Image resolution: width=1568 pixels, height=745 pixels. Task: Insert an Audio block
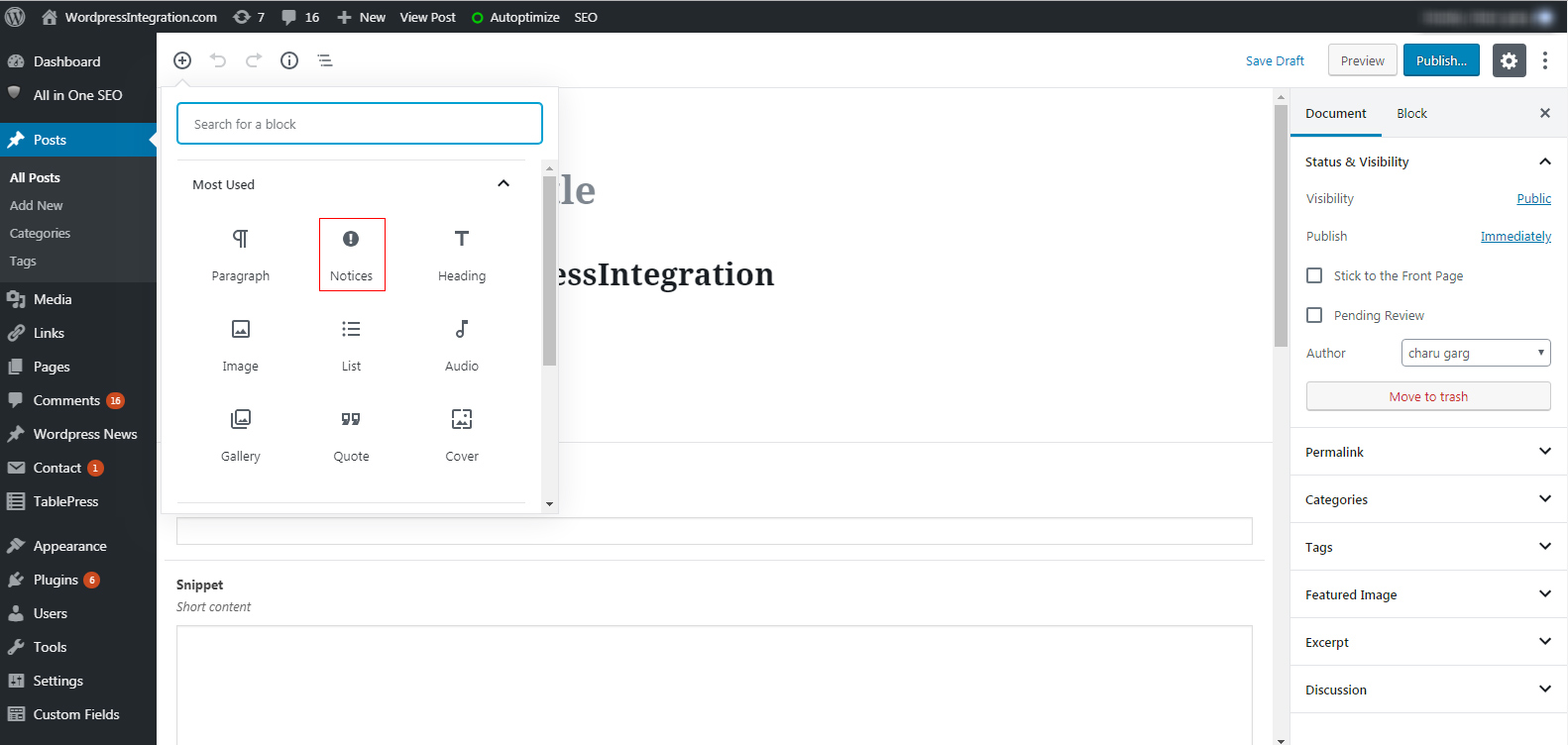pos(462,345)
